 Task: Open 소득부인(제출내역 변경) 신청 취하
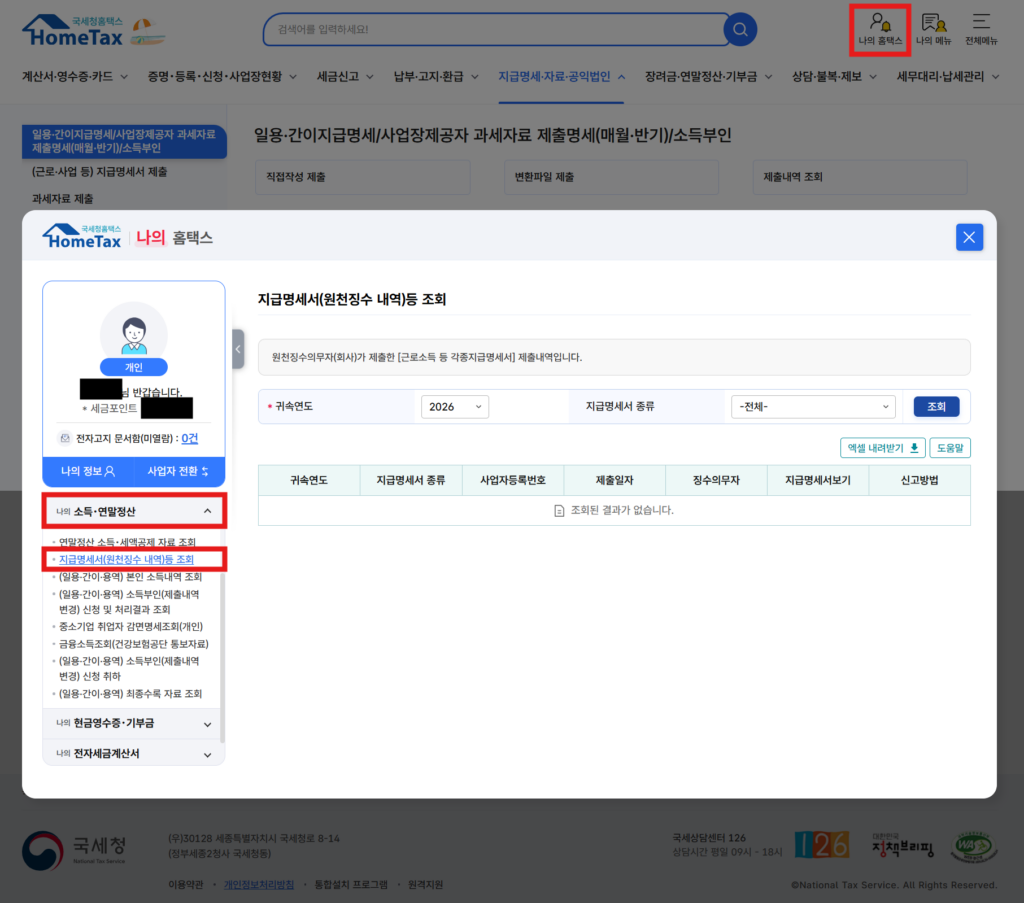tap(129, 669)
